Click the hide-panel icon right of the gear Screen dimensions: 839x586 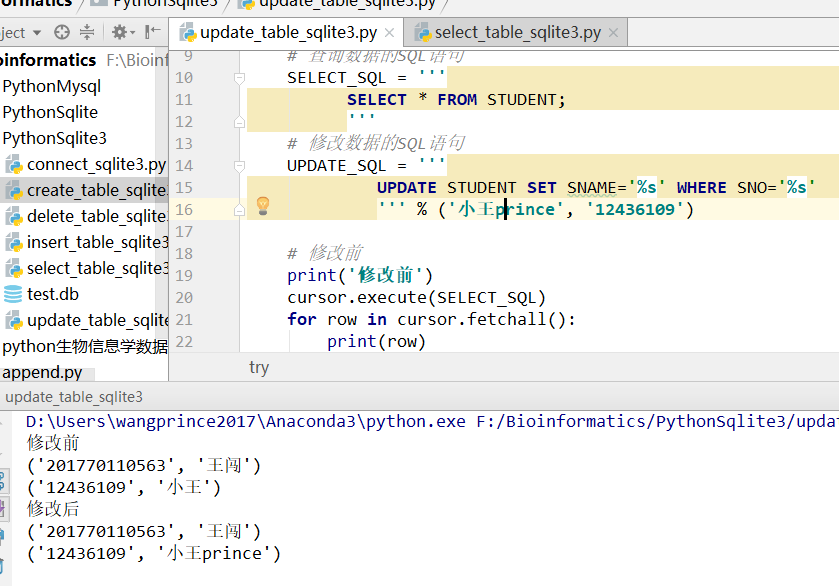152,32
